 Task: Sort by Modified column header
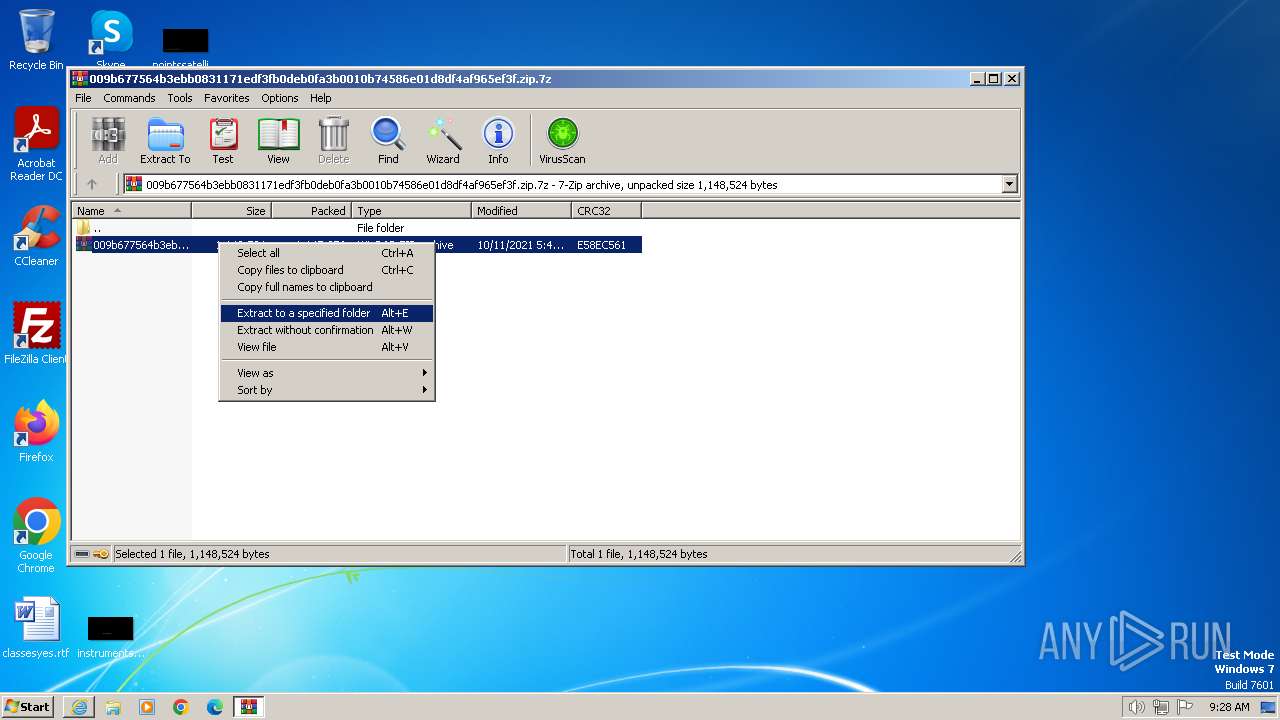pyautogui.click(x=521, y=211)
